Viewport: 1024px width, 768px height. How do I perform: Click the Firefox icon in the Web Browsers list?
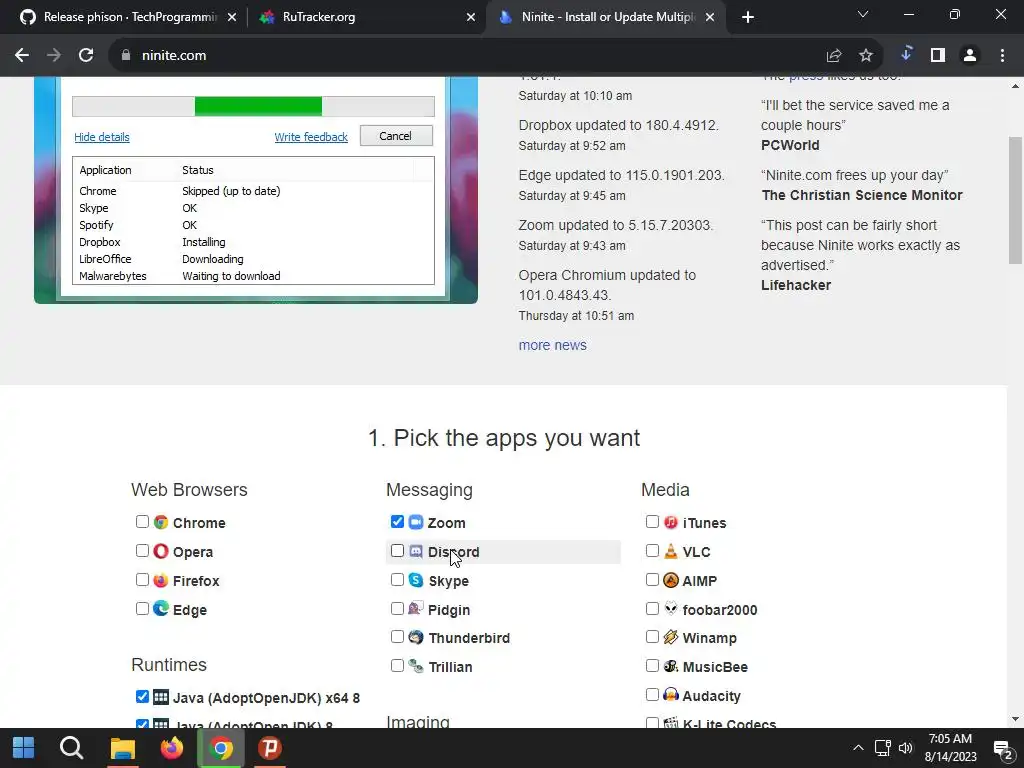[161, 580]
